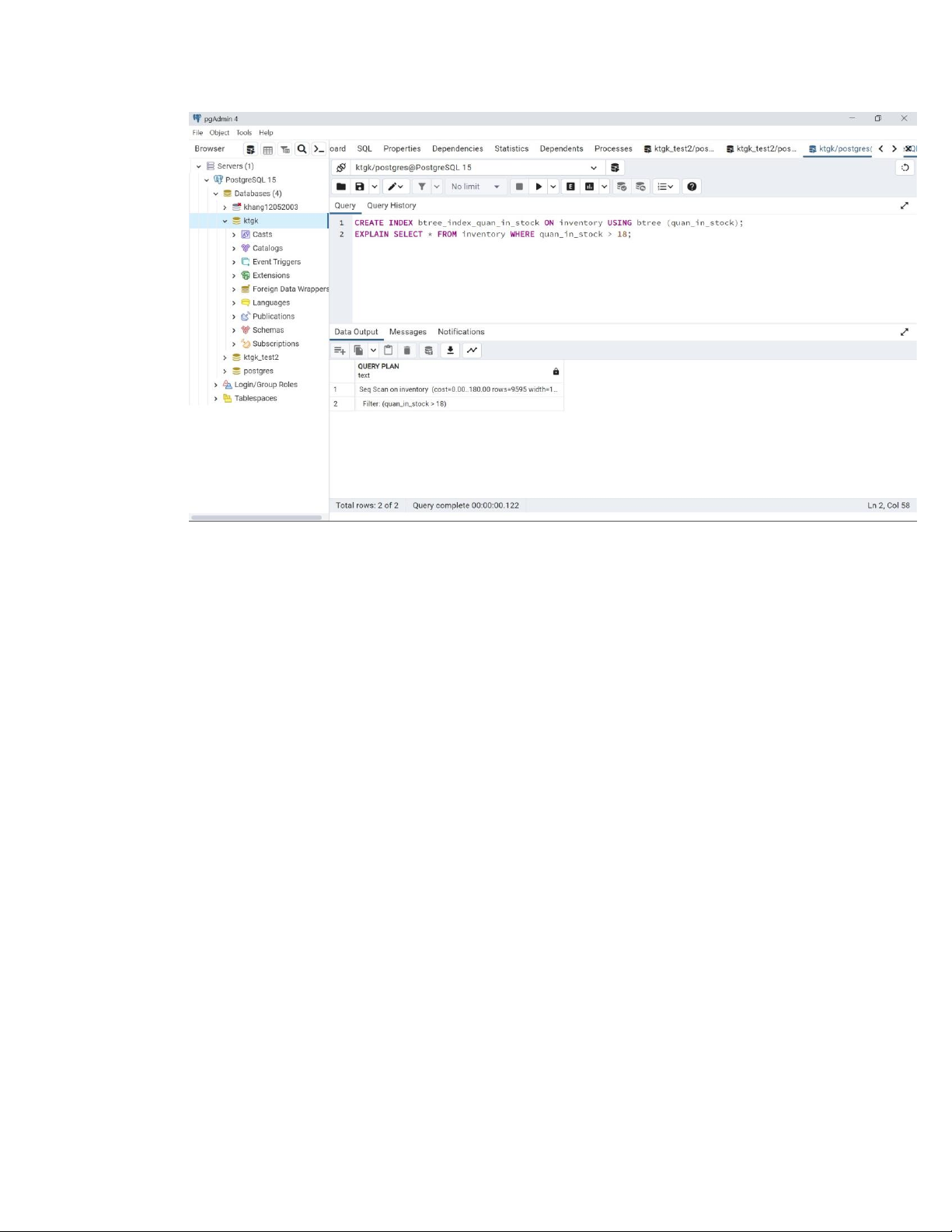Click the reset layout circular arrow icon
Image resolution: width=952 pixels, height=1232 pixels.
pos(905,167)
